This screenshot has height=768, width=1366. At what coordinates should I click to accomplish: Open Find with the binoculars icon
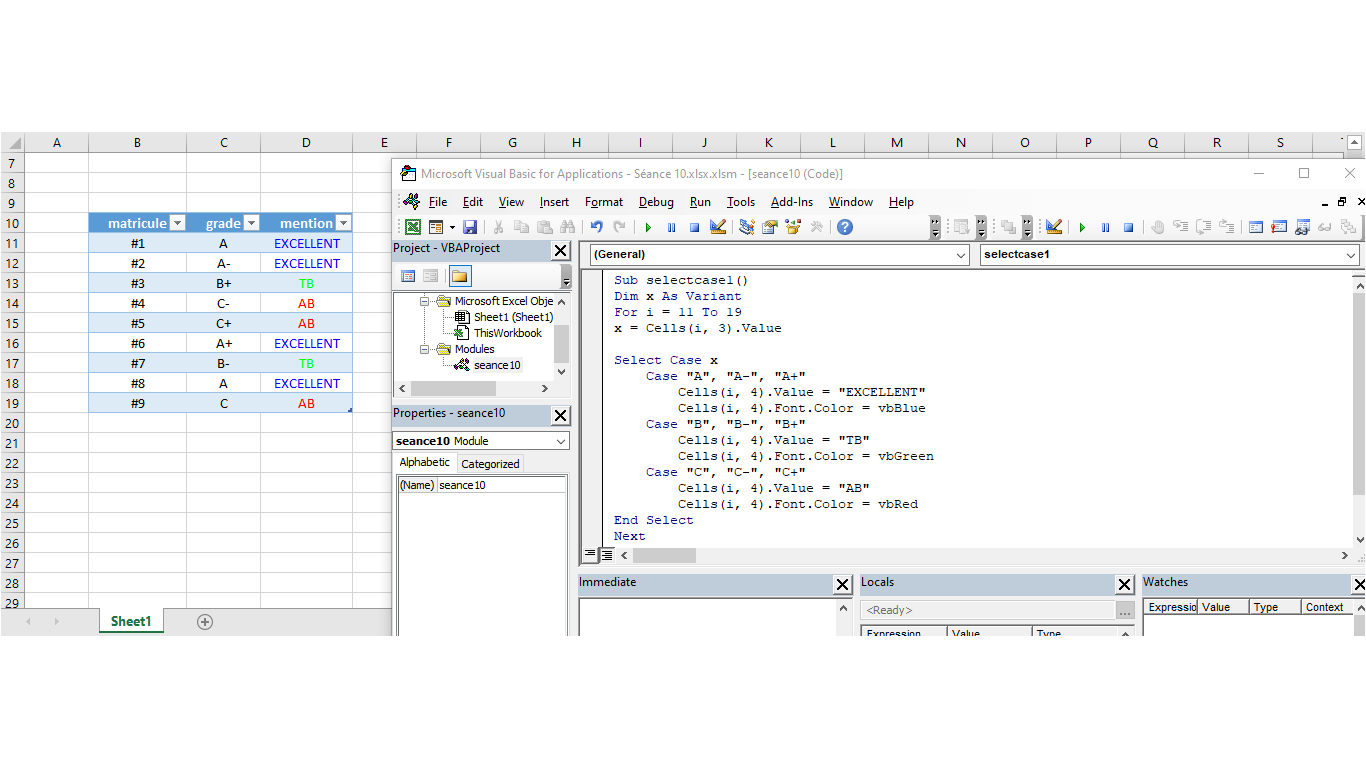click(x=568, y=227)
